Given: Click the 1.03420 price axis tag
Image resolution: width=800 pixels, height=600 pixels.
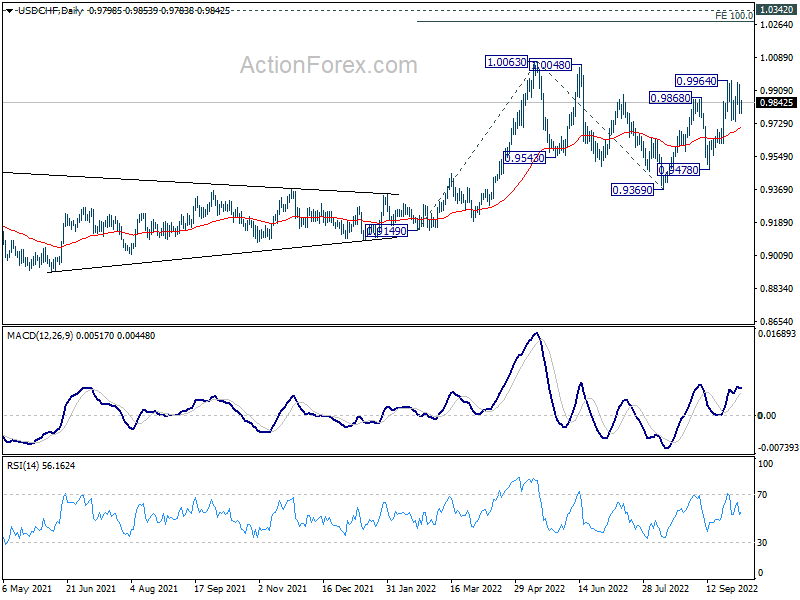Looking at the screenshot, I should (777, 10).
